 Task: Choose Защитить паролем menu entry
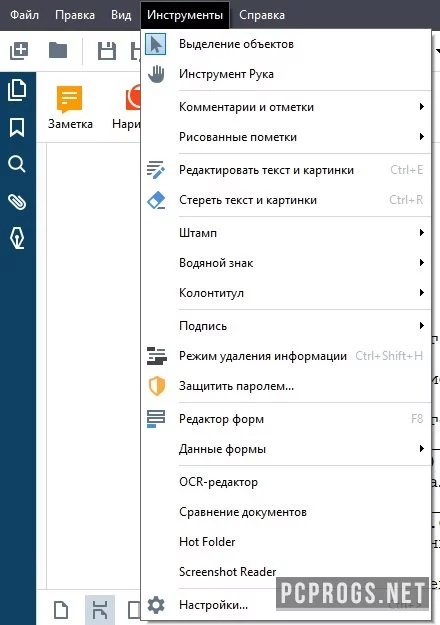(x=286, y=386)
